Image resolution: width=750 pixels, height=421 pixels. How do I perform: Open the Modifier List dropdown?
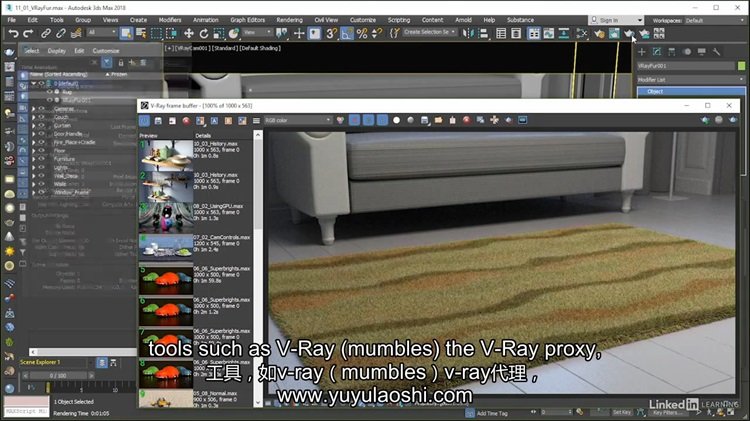[691, 79]
